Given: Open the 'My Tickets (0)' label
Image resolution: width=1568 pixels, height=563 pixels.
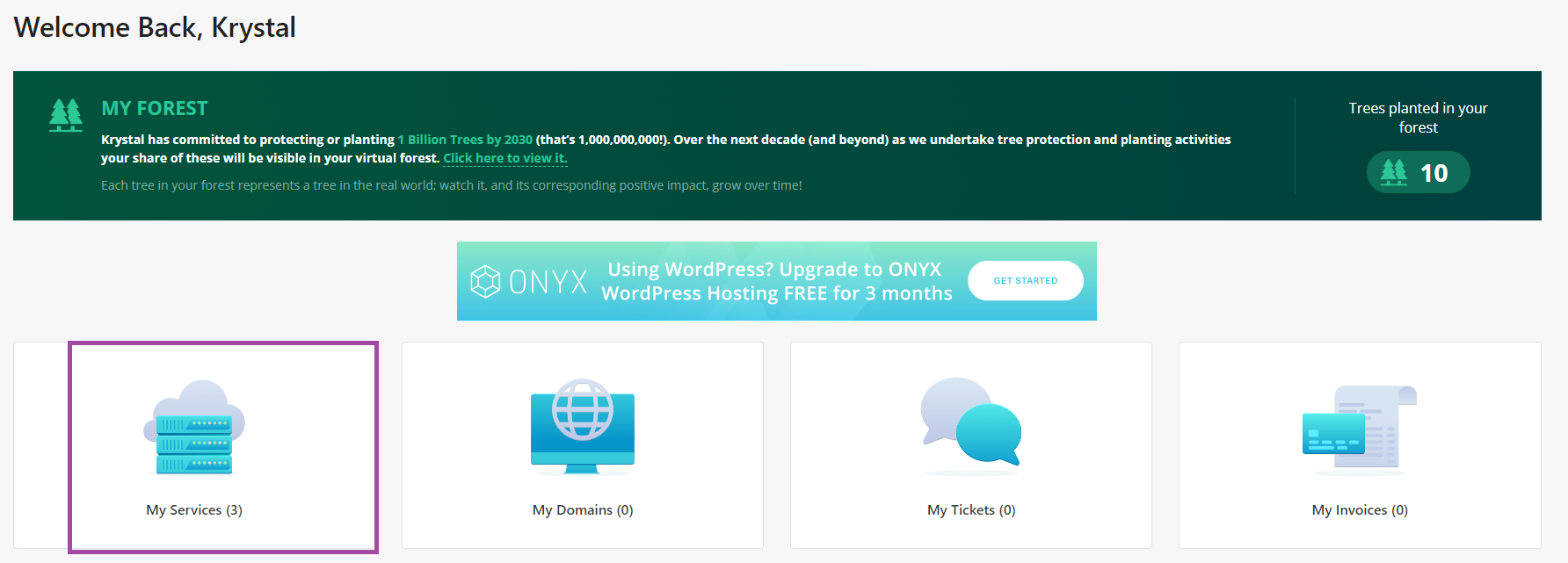Looking at the screenshot, I should pyautogui.click(x=971, y=510).
